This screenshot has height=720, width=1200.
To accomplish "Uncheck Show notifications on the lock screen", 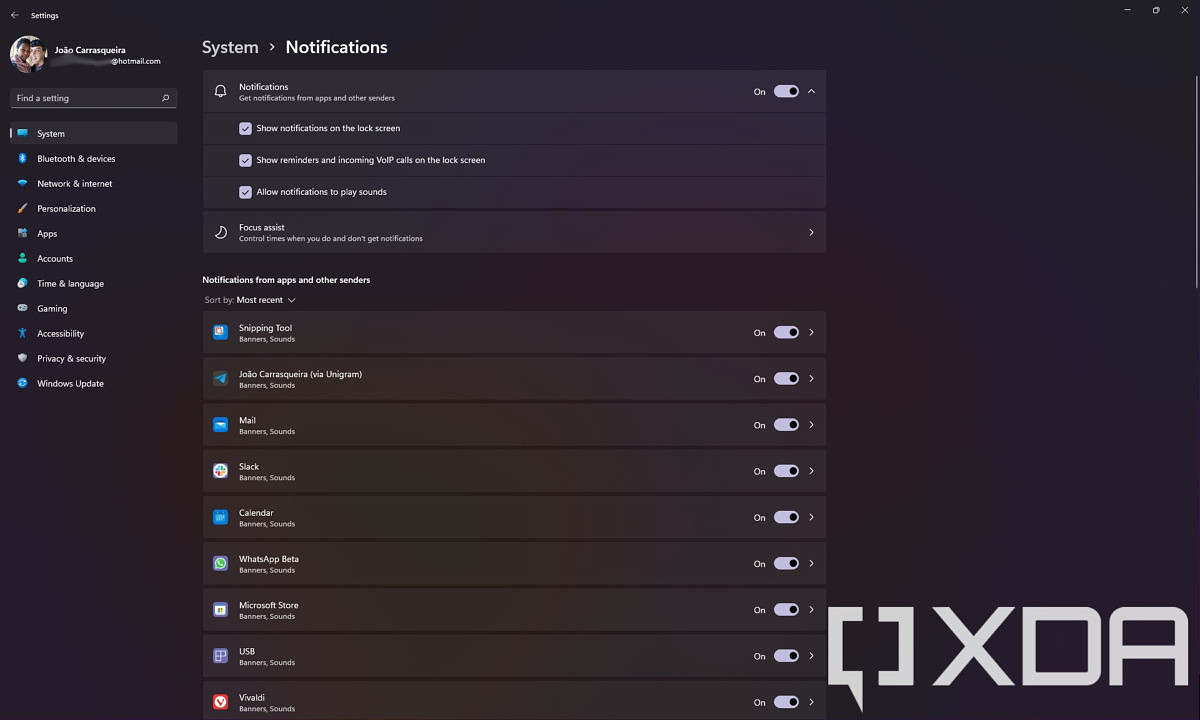I will click(x=245, y=128).
